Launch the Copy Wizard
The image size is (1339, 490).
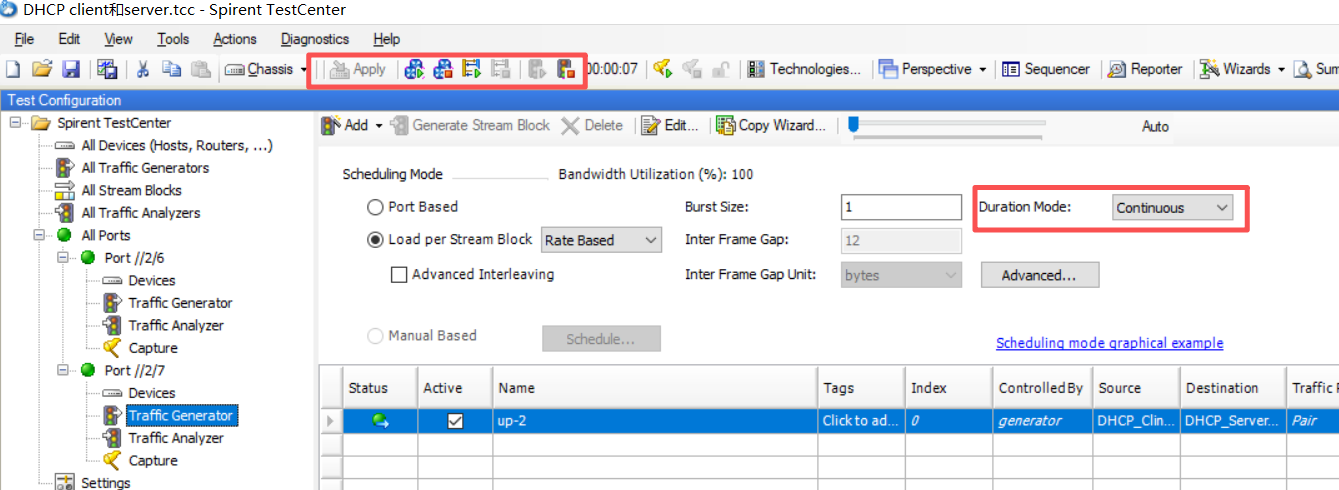[x=771, y=125]
